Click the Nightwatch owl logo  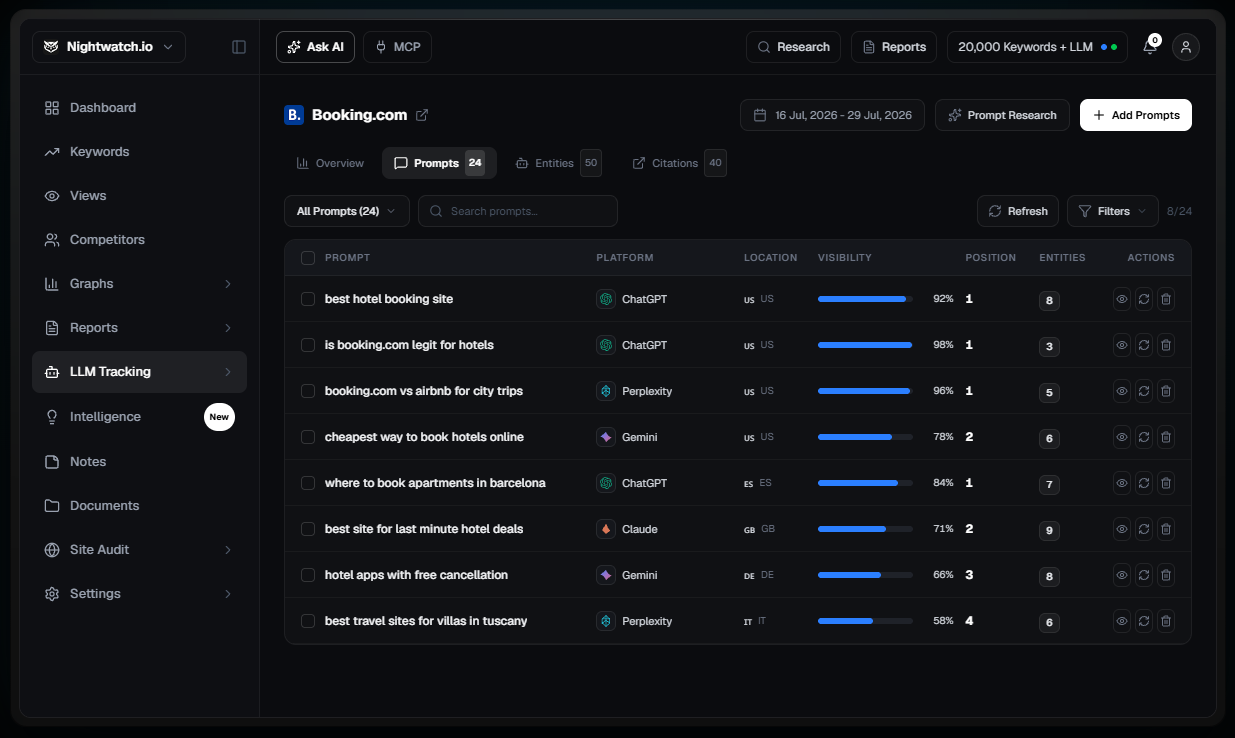pyautogui.click(x=50, y=47)
